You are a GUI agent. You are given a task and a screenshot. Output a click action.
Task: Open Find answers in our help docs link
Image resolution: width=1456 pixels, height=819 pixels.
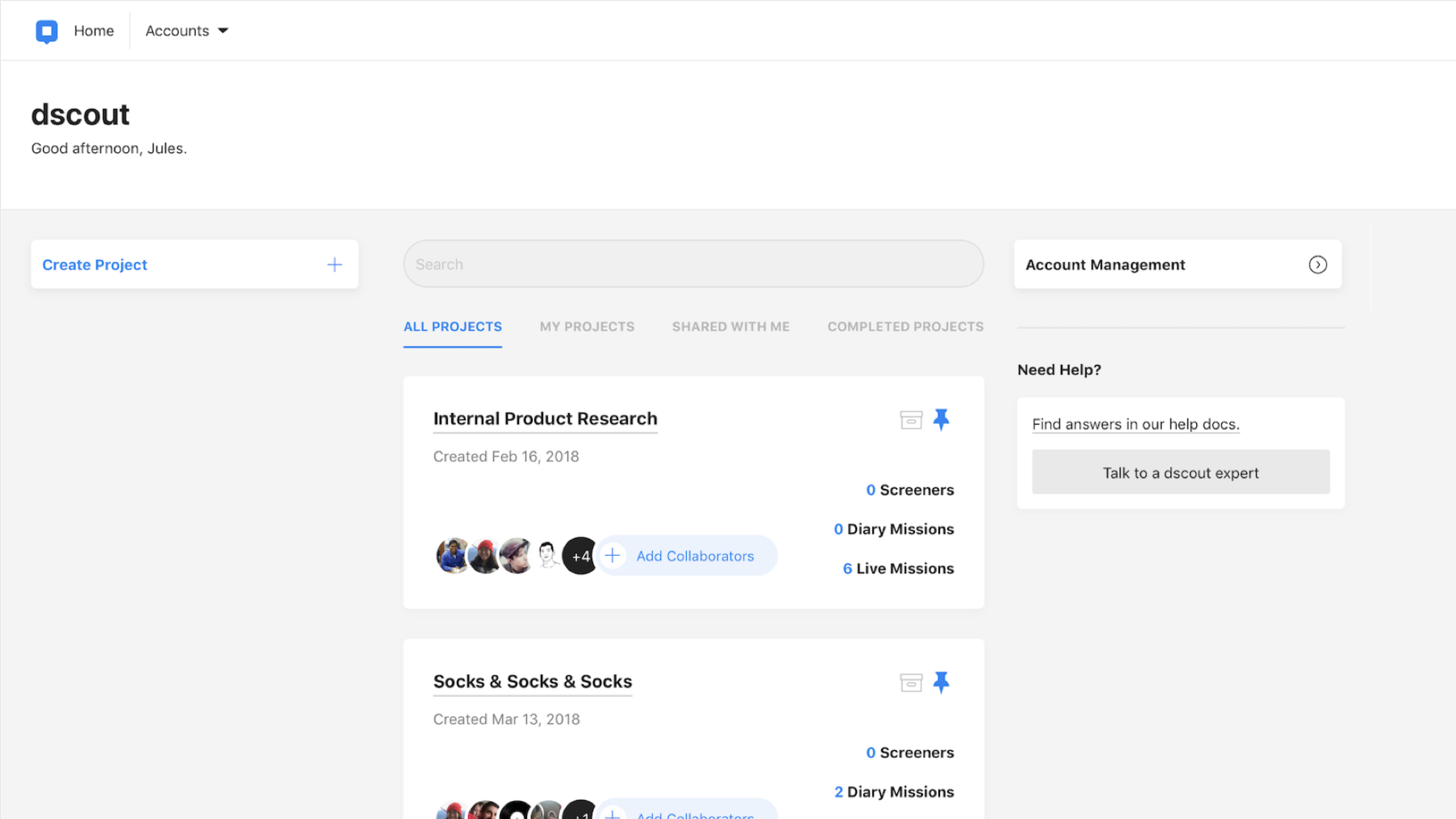(x=1136, y=424)
